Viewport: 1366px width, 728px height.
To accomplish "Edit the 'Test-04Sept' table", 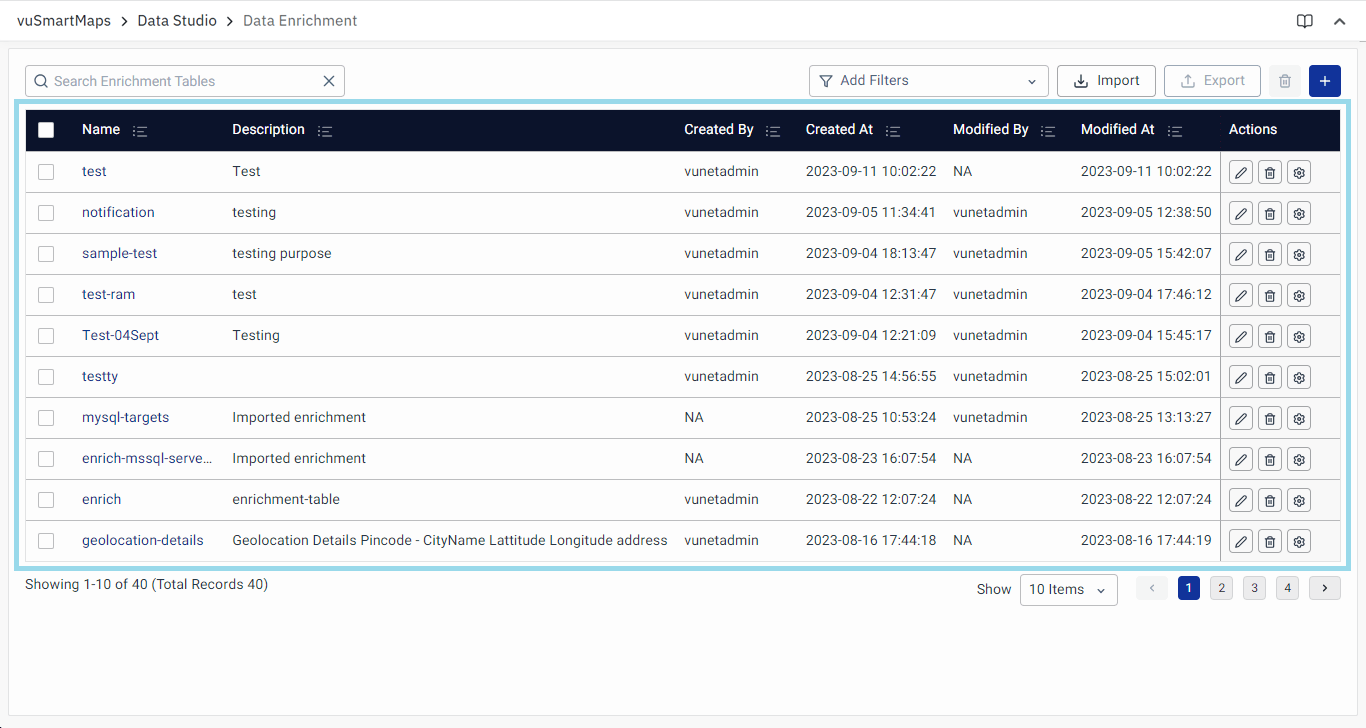I will [x=1240, y=336].
